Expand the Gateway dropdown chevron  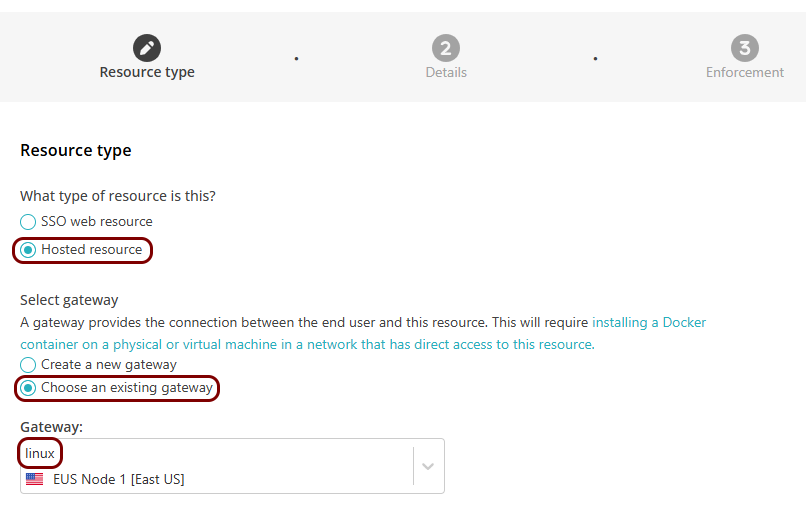(x=428, y=466)
